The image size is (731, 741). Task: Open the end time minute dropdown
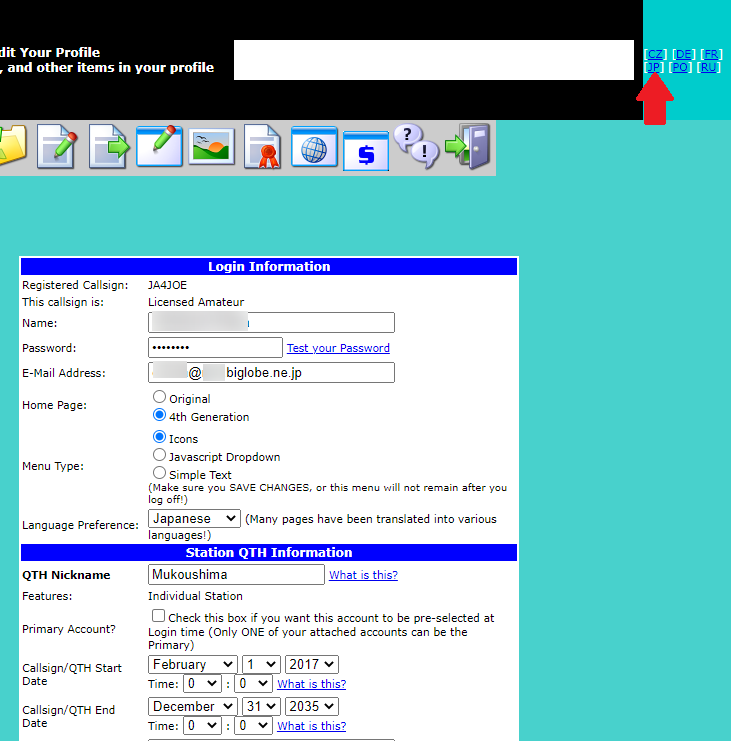coord(254,725)
